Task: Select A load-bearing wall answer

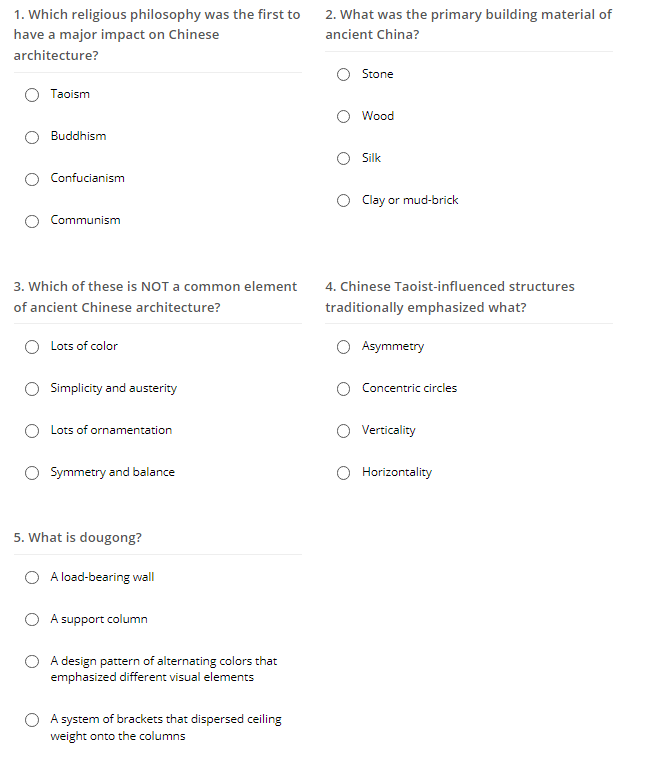Action: pos(32,577)
